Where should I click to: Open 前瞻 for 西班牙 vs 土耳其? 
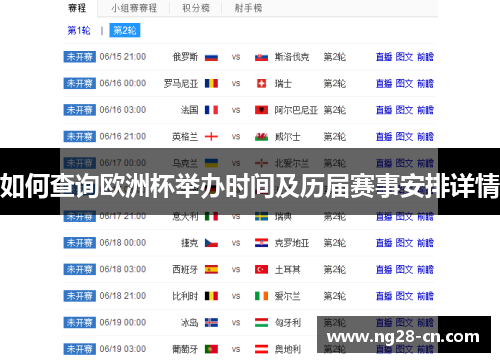click(425, 269)
